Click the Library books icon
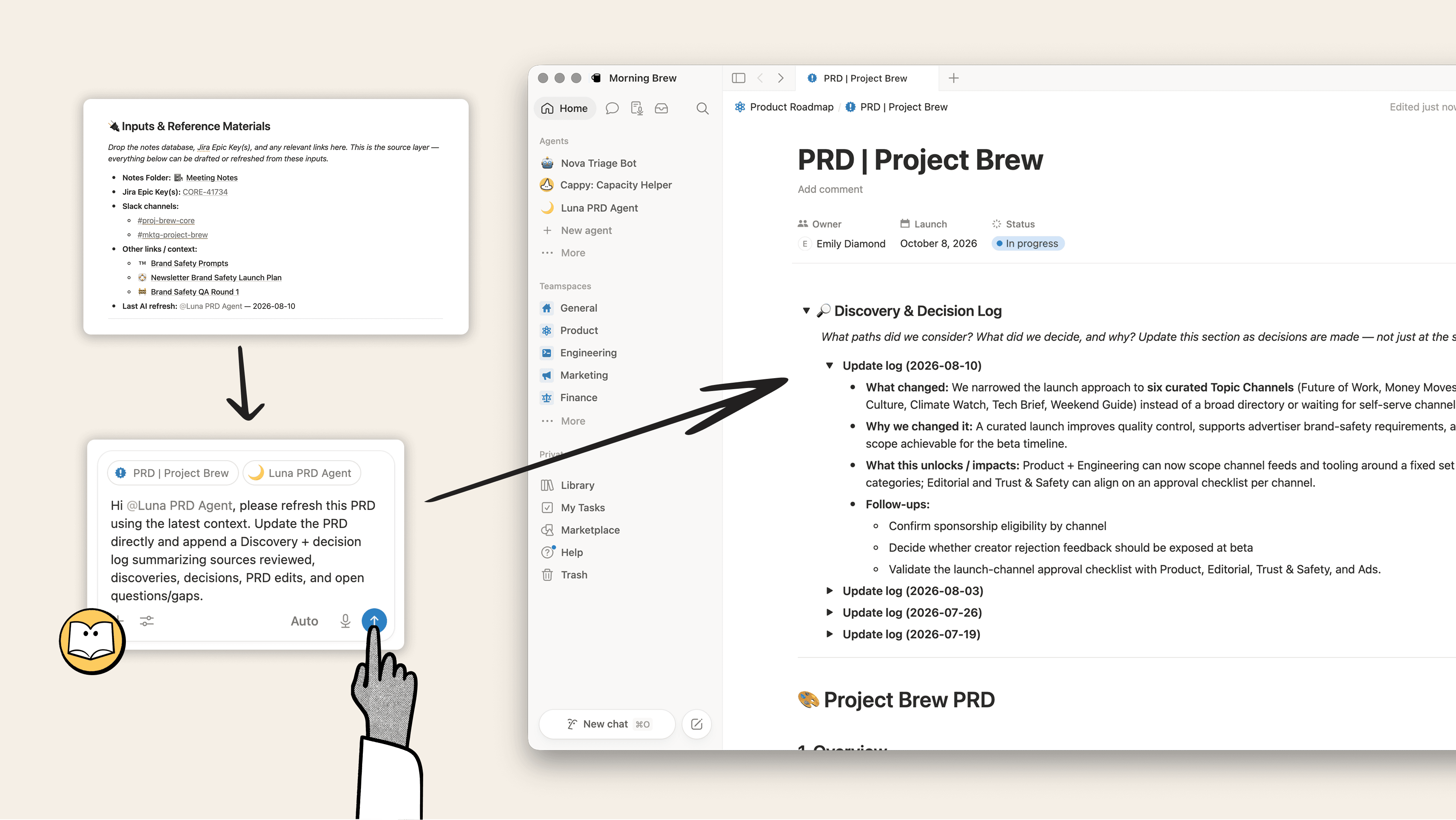Screen dimensions: 1456x820 [547, 485]
